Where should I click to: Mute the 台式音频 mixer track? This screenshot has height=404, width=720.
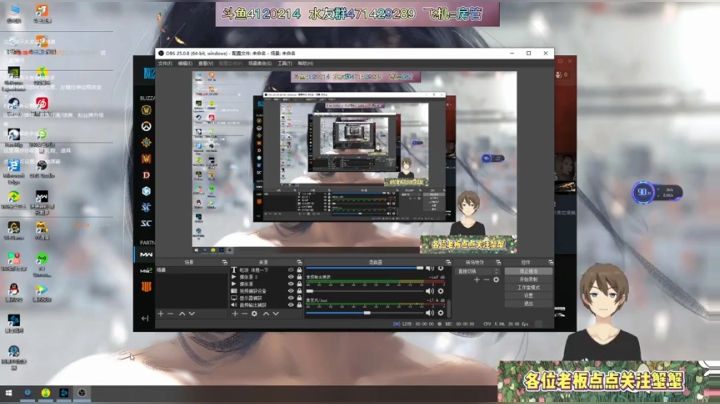[429, 291]
